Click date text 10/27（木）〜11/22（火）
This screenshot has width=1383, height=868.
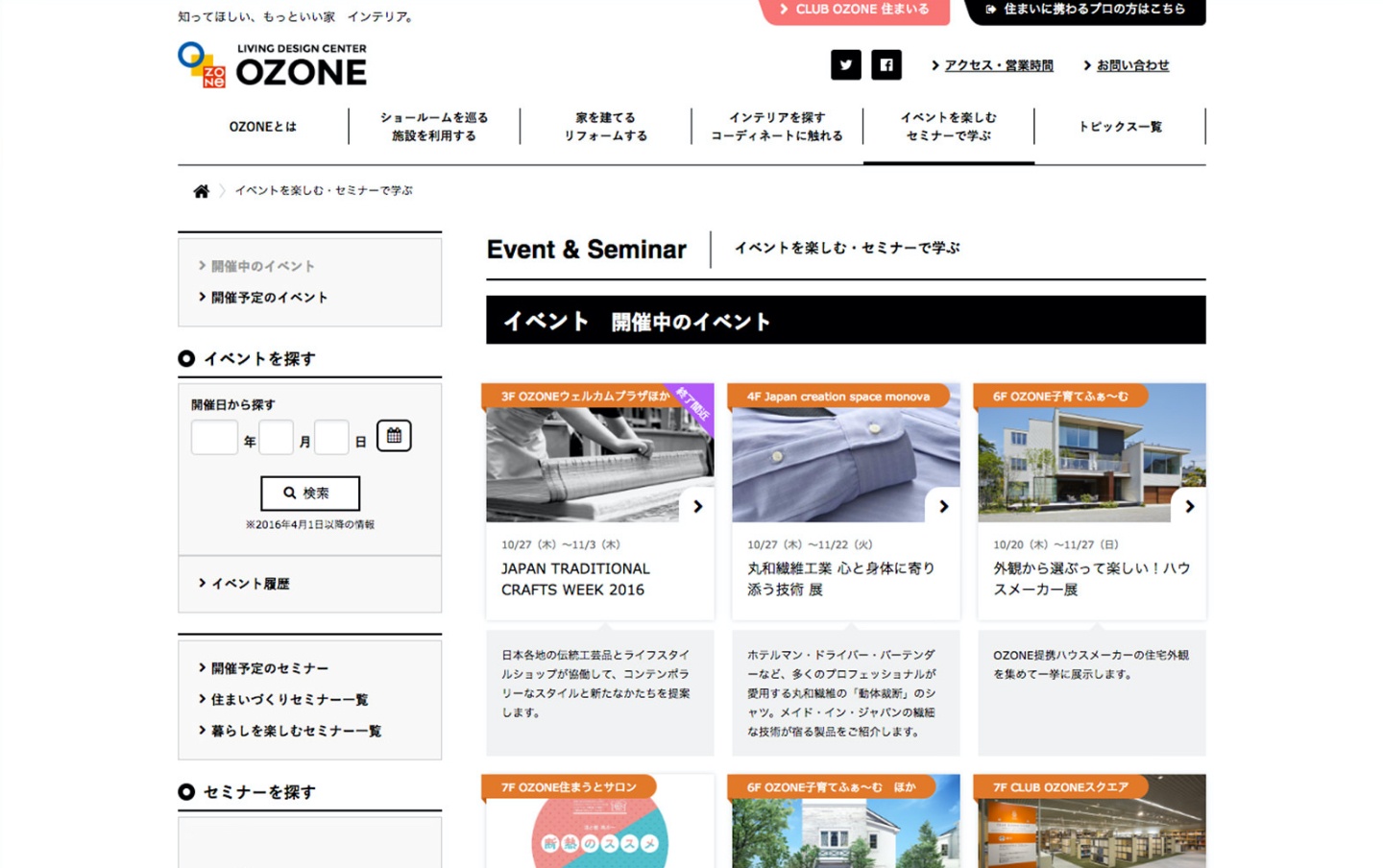tap(810, 544)
